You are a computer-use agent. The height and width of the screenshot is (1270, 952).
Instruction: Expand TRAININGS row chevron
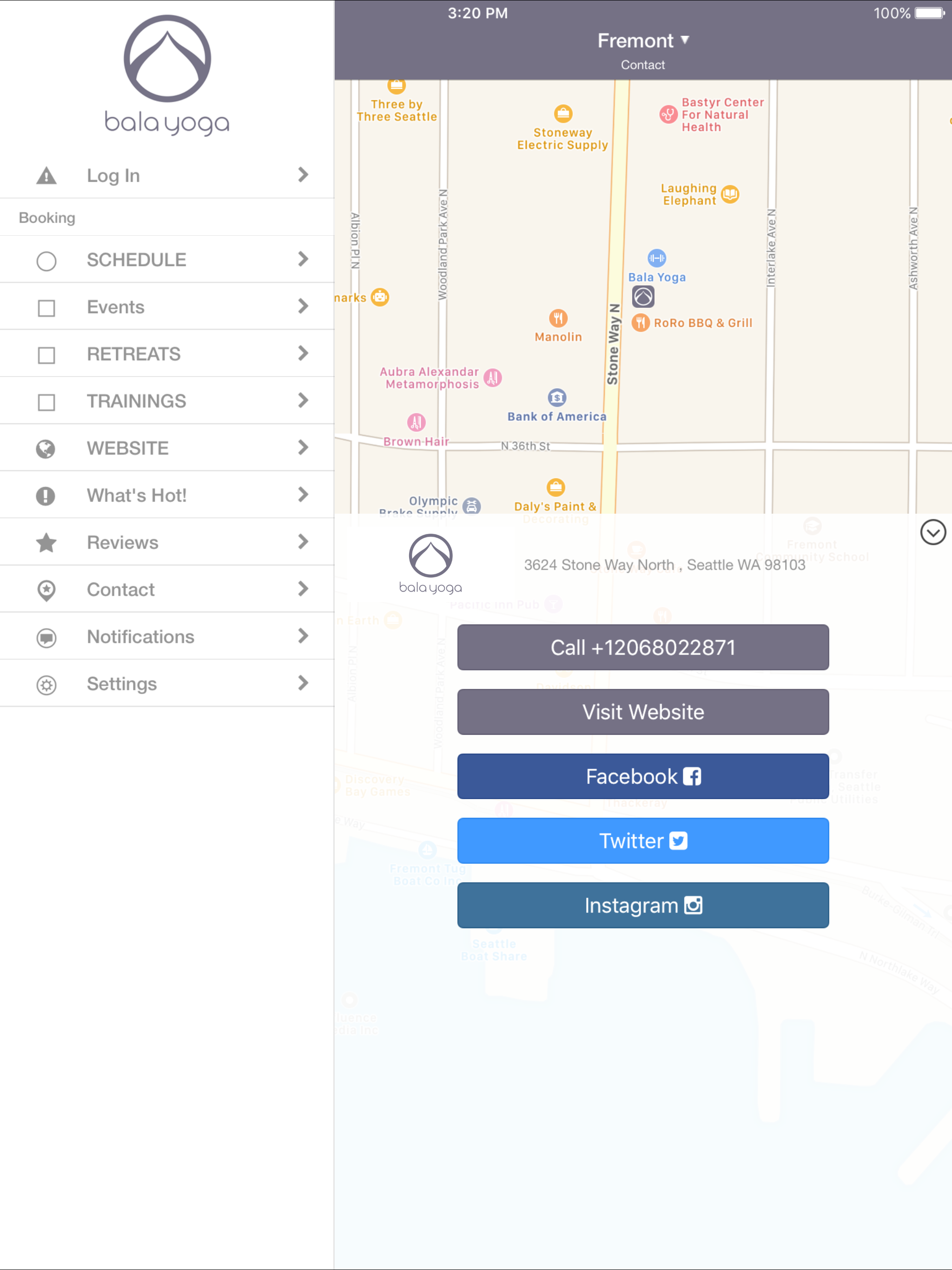tap(303, 400)
